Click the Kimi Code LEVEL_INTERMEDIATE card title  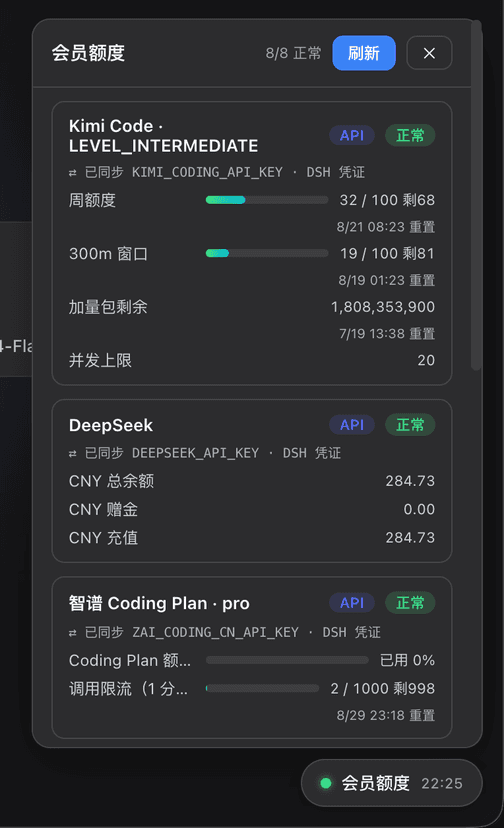163,136
